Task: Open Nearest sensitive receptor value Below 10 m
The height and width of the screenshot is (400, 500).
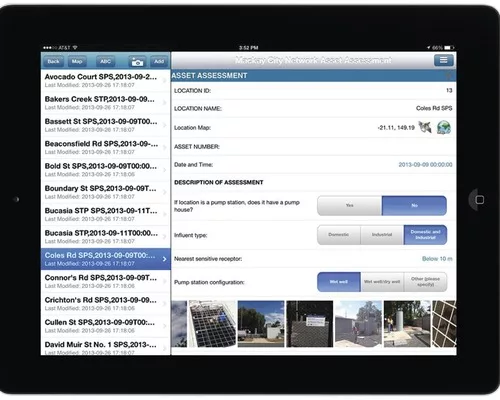Action: click(x=437, y=259)
